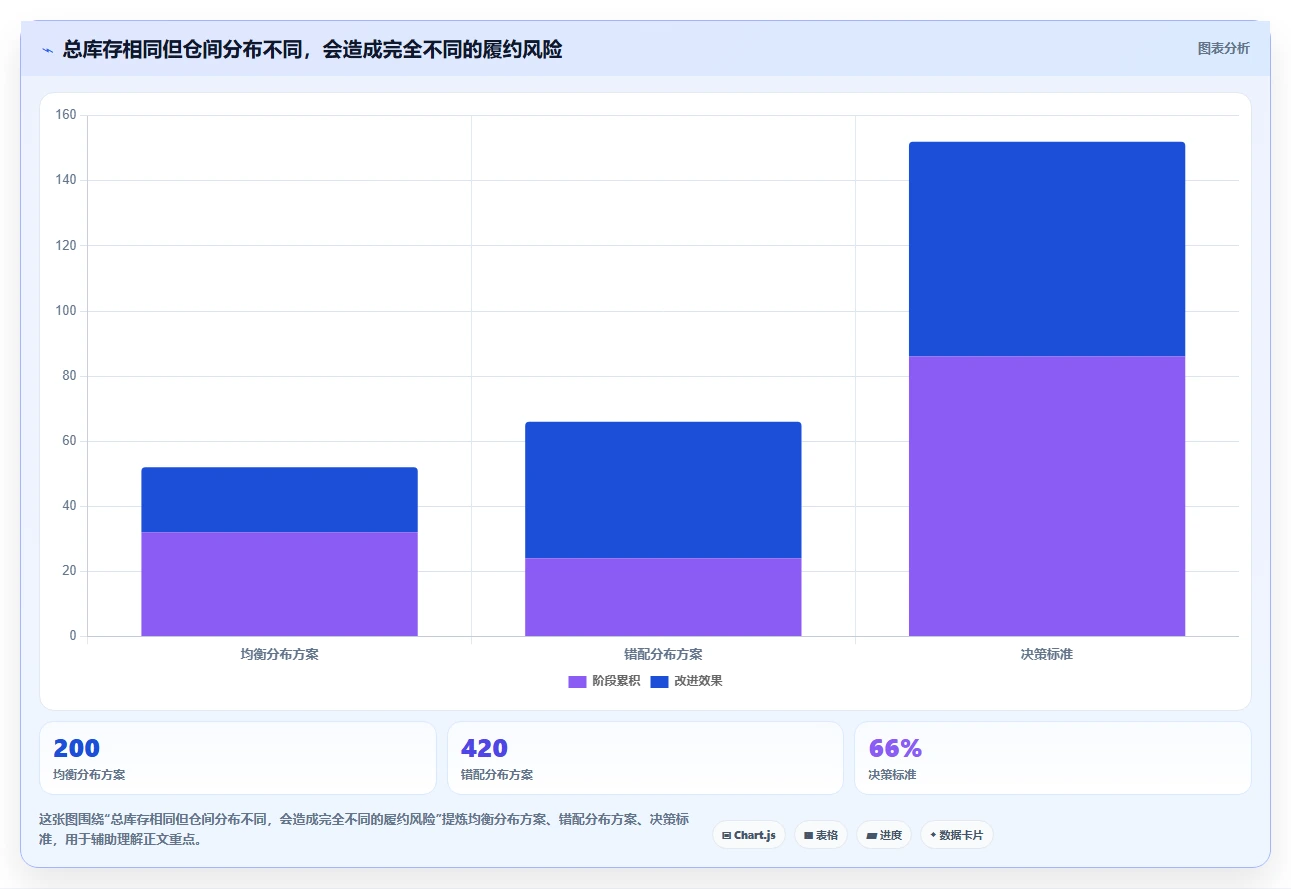Click the blue bar segment for 决策标准

tap(1047, 249)
